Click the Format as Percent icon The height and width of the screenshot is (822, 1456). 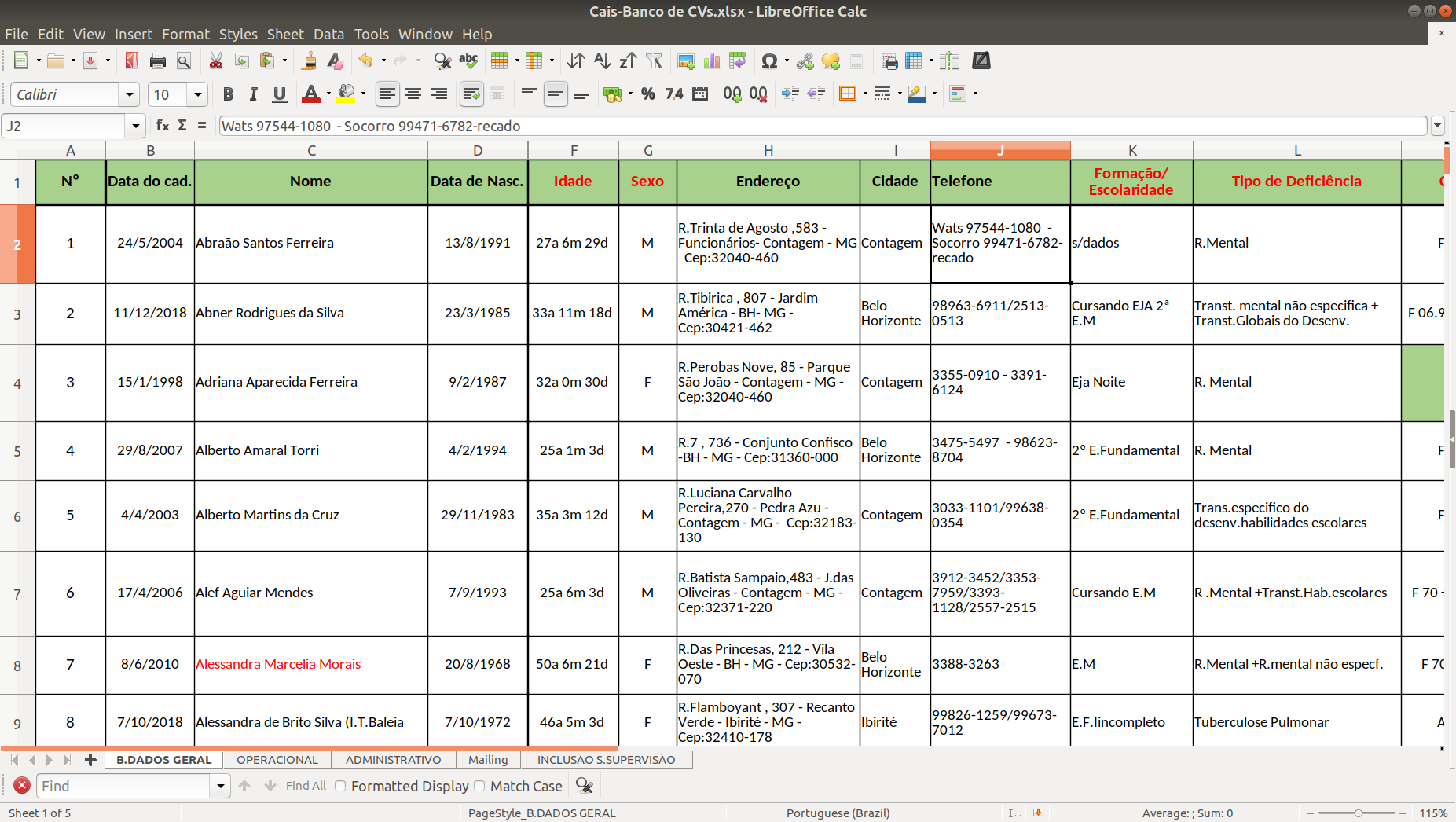coord(647,94)
